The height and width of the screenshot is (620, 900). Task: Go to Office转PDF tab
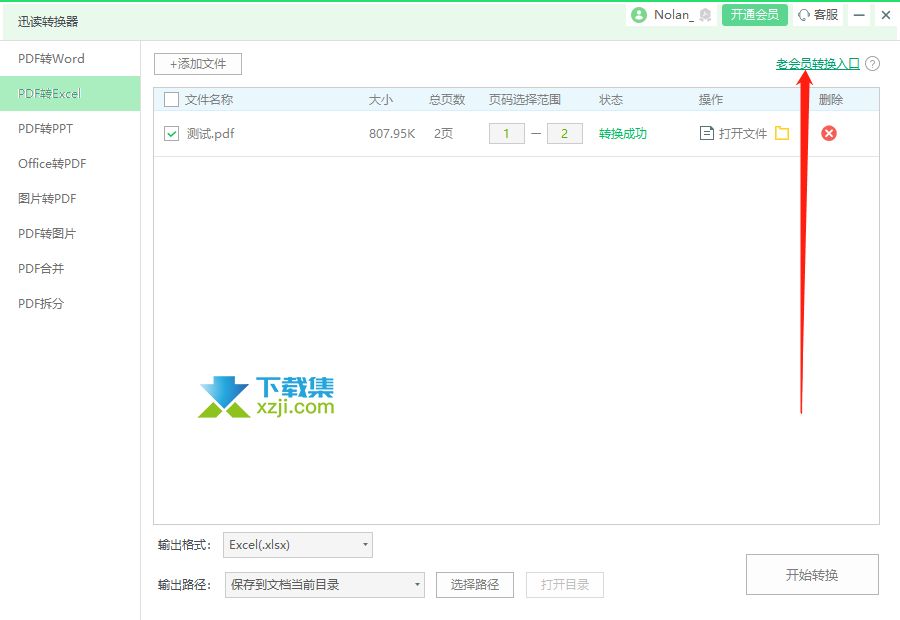click(x=70, y=164)
